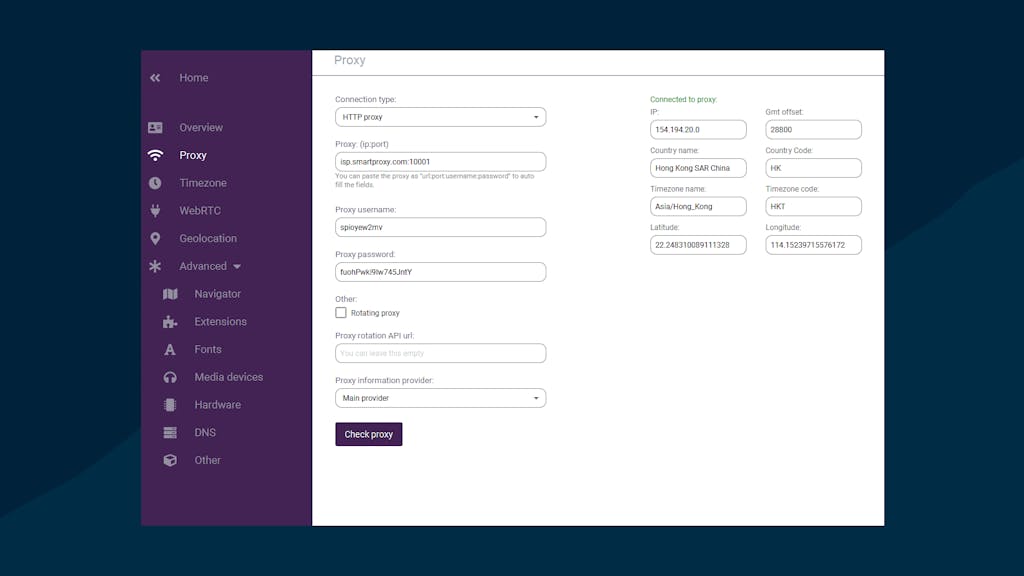Screen dimensions: 1024x576
Task: Open the Fonts submenu item
Action: [x=208, y=349]
